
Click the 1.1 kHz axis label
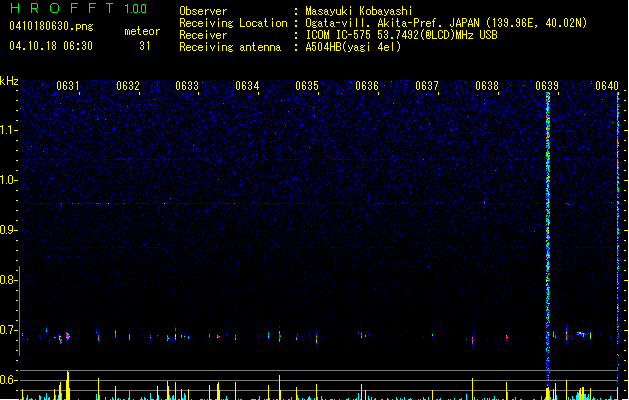(x=9, y=130)
